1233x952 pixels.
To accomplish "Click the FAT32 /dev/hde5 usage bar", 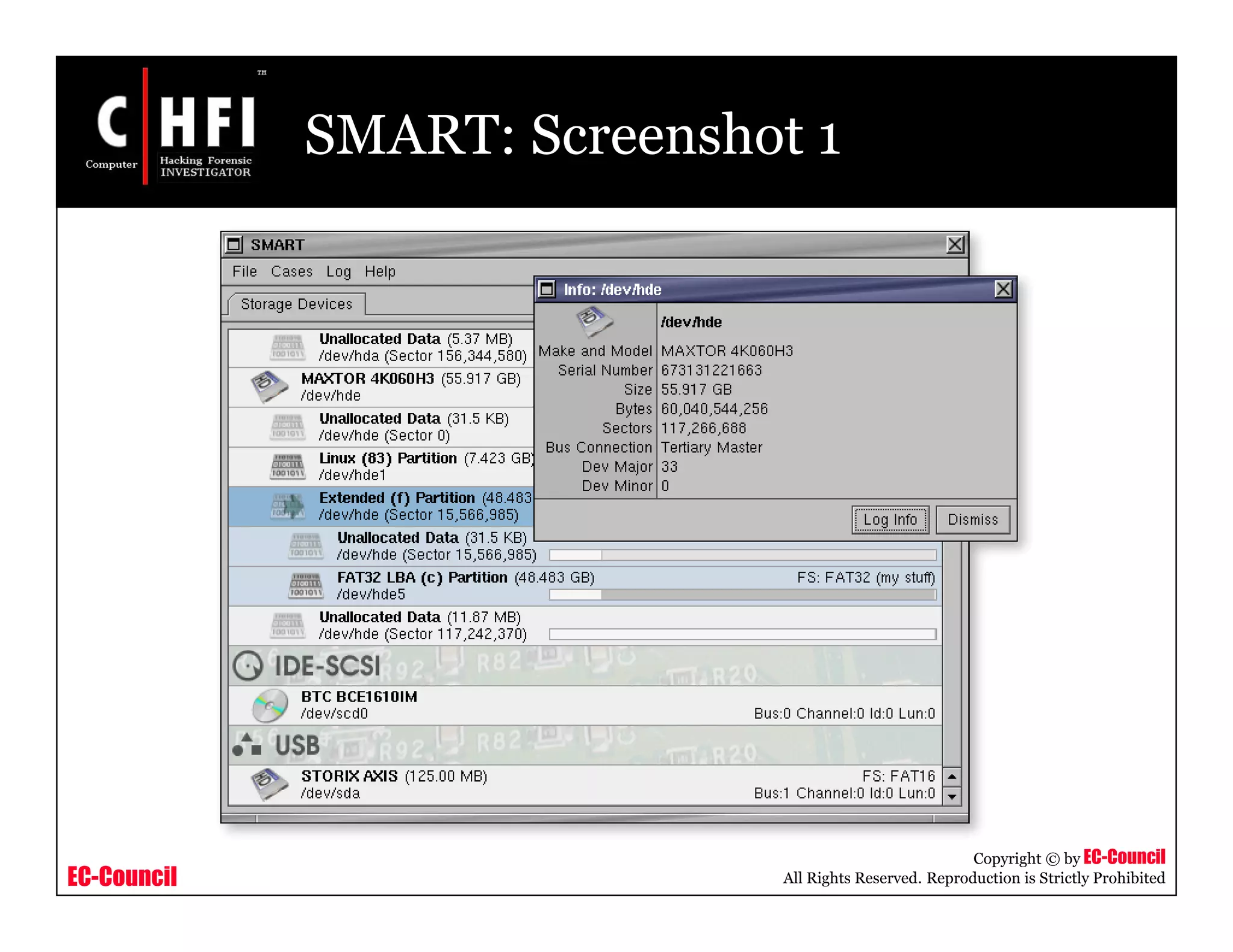I will [742, 595].
